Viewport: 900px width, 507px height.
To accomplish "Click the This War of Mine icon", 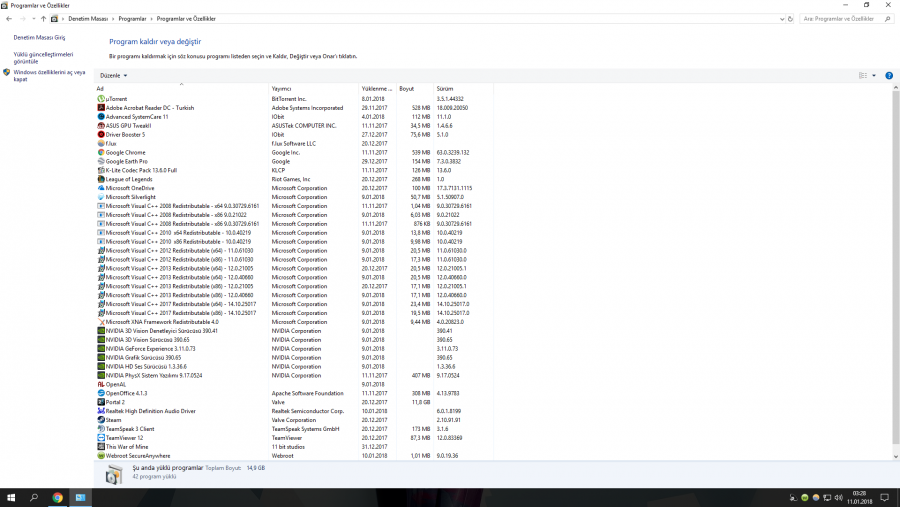I will click(101, 447).
